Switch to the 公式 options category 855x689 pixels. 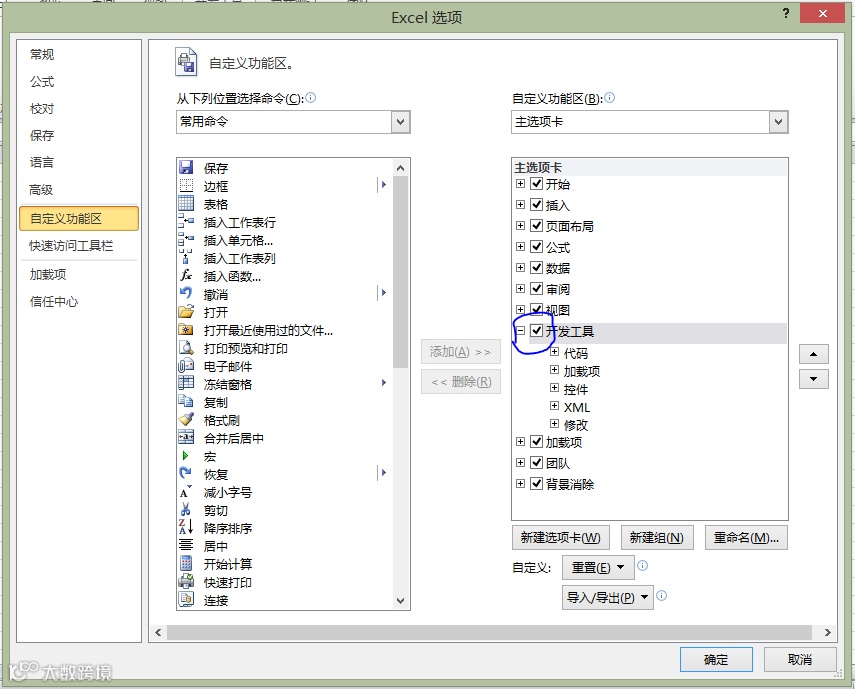(42, 82)
